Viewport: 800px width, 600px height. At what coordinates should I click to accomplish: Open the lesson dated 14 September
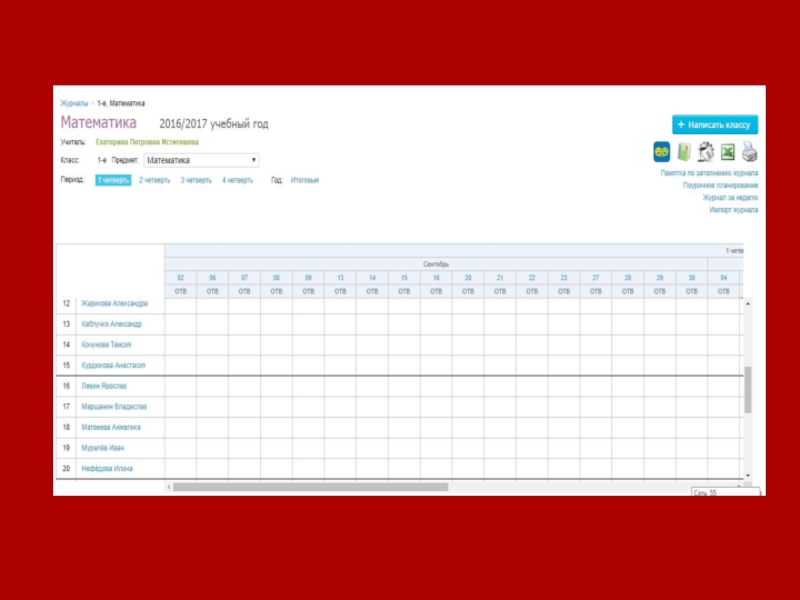[372, 278]
